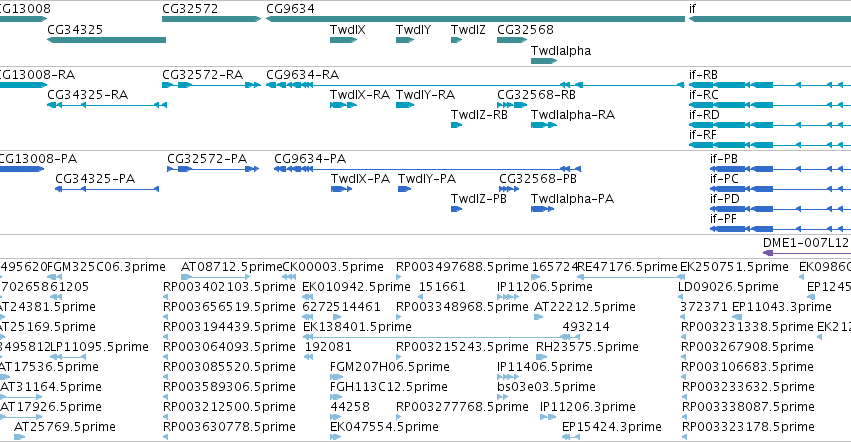Click EST EK138401.5prime
851x442 pixels.
click(x=357, y=327)
